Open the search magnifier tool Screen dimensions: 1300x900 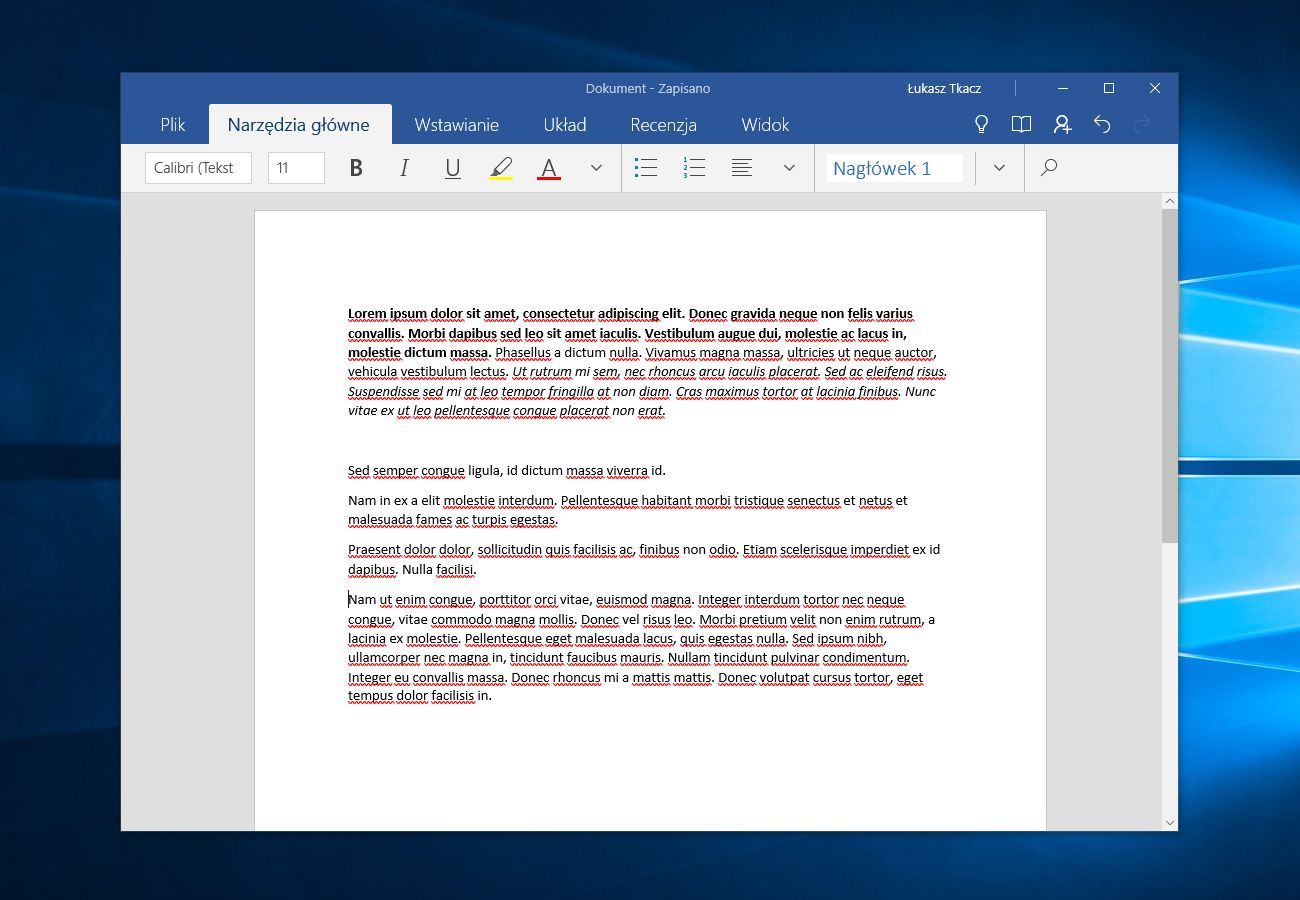click(1048, 168)
